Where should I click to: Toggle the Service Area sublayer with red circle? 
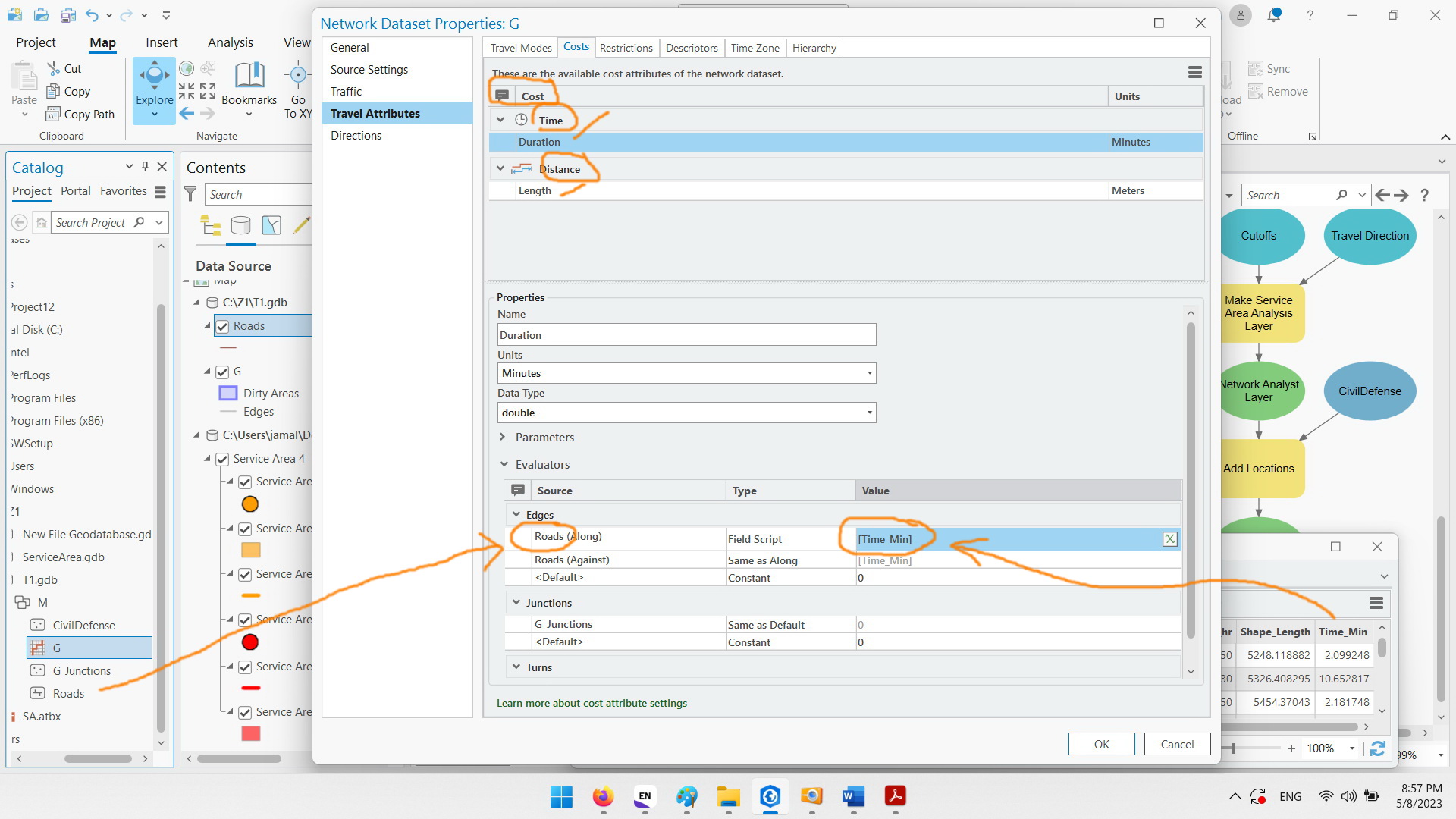click(245, 620)
